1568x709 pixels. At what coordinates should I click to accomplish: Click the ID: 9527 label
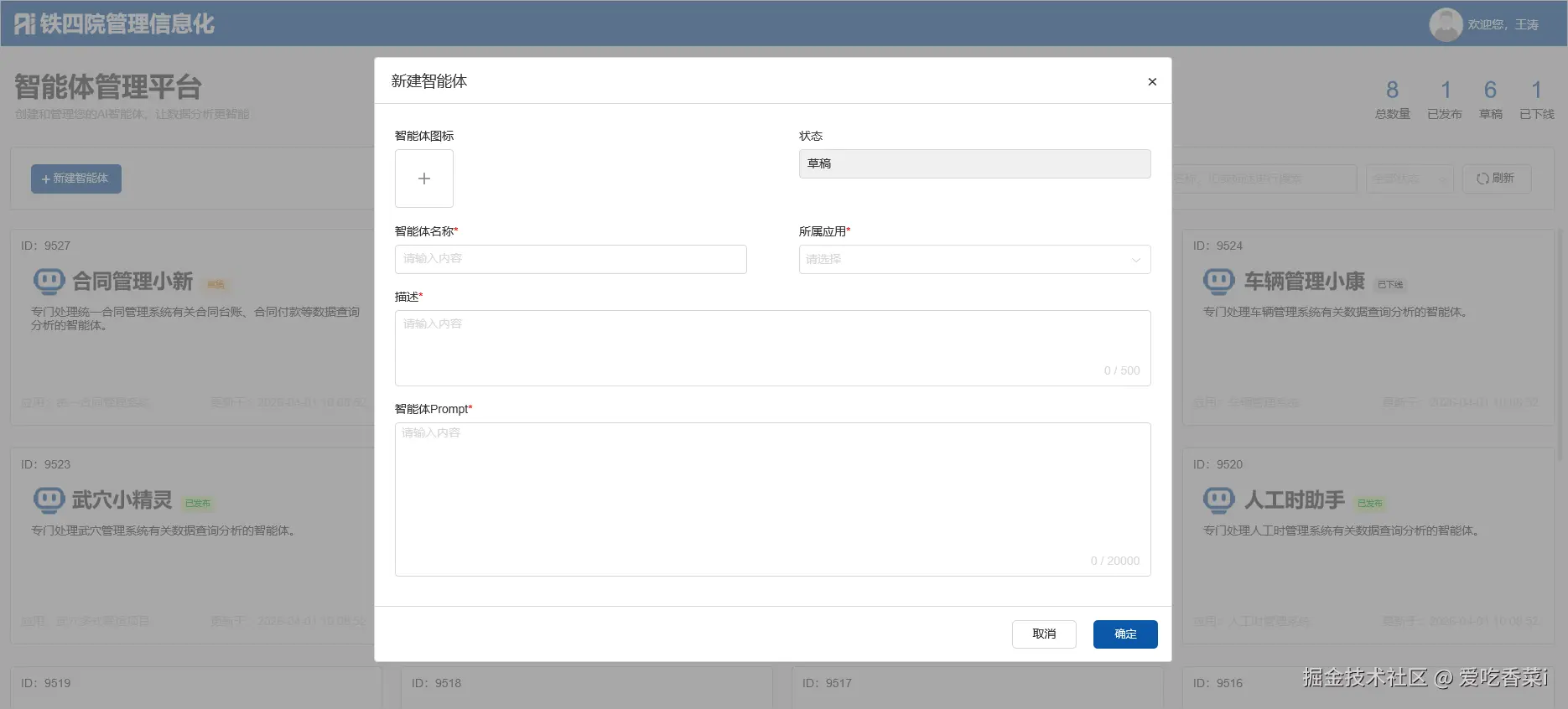pos(46,246)
